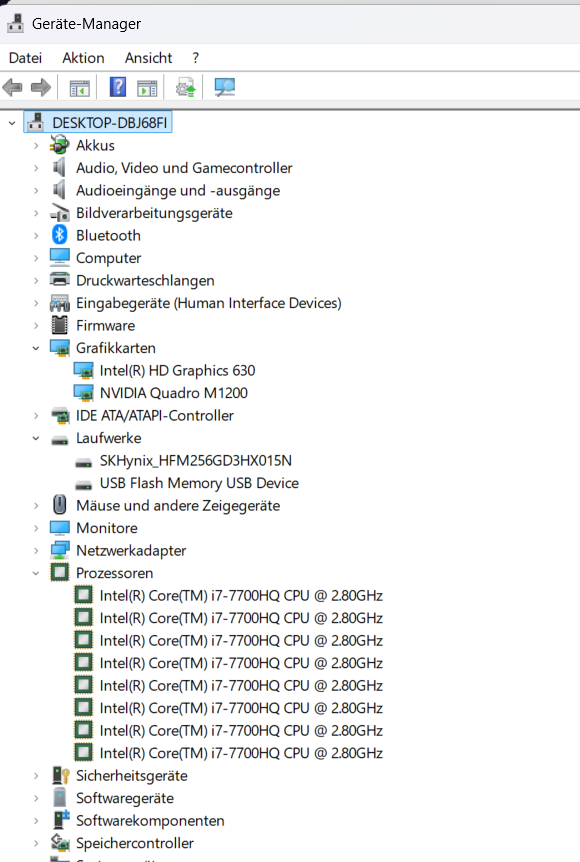Click scan for hardware changes icon
The image size is (580, 862).
pos(224,87)
